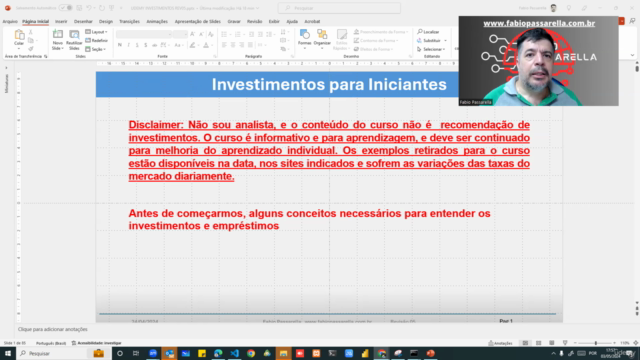Click the zoom slider in status bar

coord(596,343)
